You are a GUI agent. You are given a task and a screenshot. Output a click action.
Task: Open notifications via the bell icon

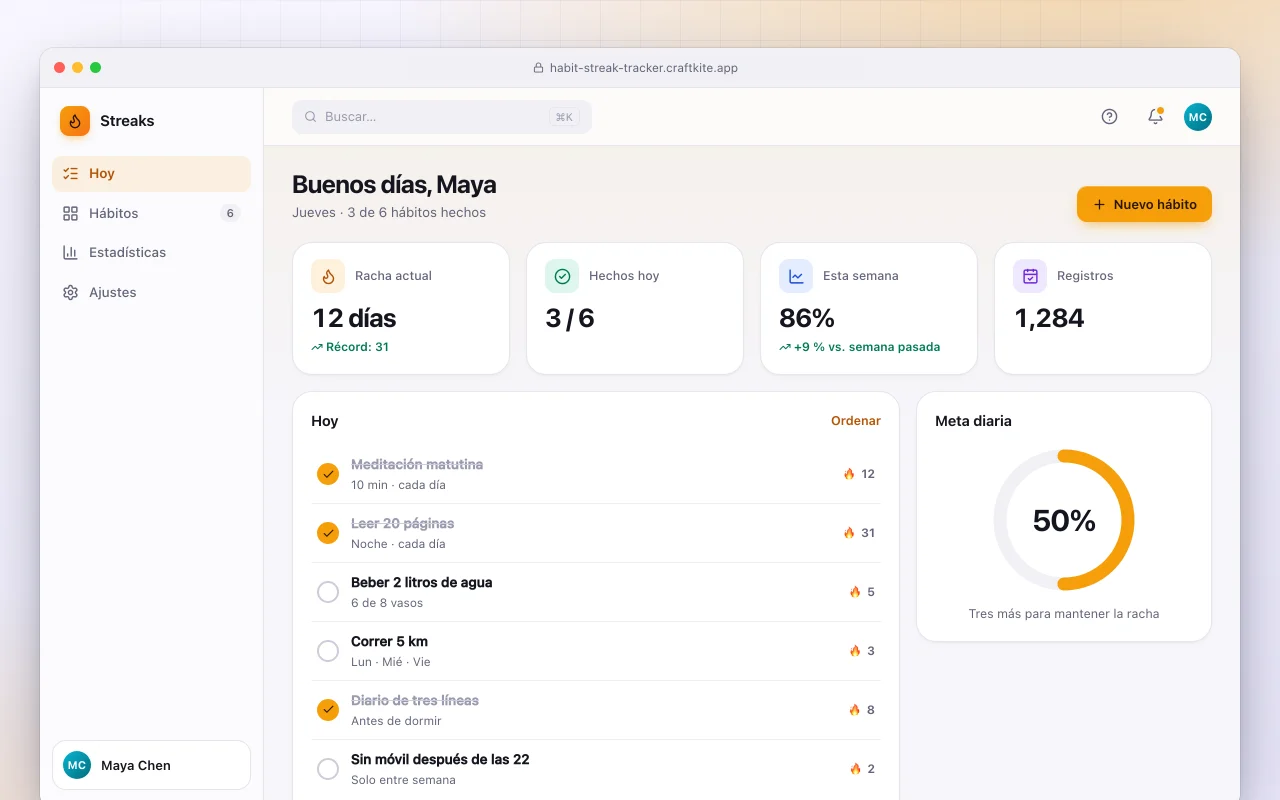click(x=1155, y=117)
